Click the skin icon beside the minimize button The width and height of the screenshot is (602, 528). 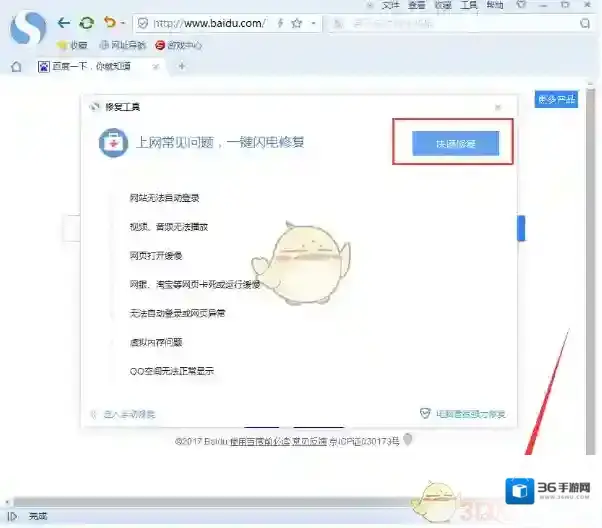point(521,5)
